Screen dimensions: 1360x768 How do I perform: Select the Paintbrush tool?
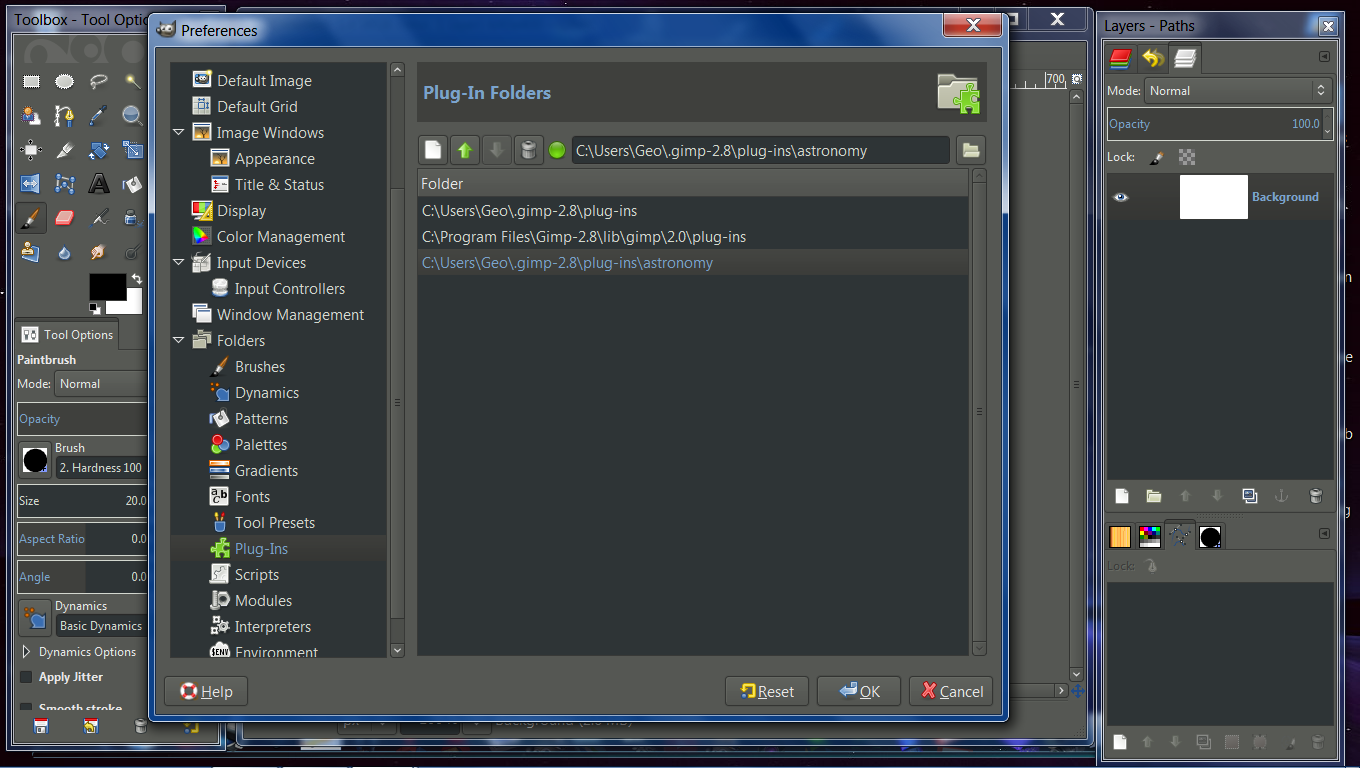pos(31,218)
